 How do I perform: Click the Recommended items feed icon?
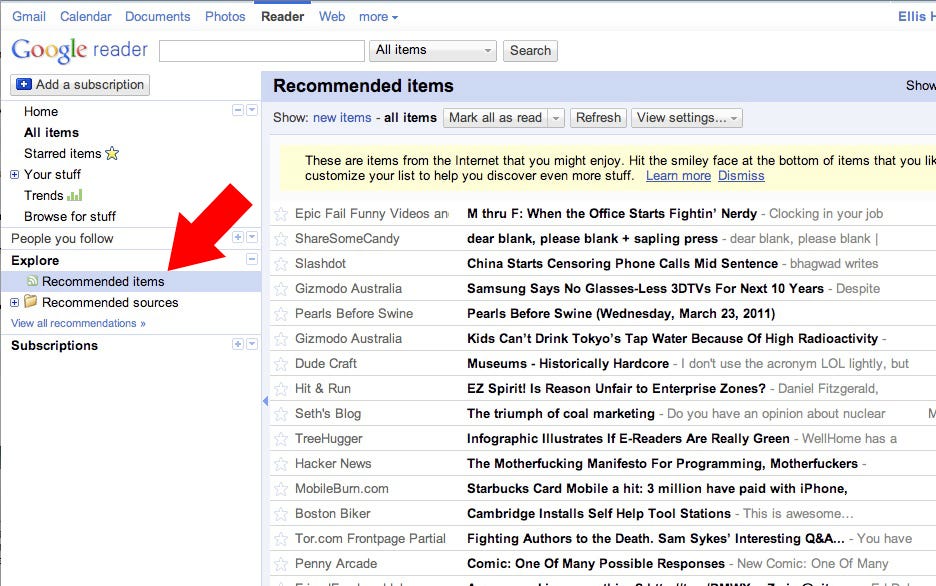coord(32,280)
